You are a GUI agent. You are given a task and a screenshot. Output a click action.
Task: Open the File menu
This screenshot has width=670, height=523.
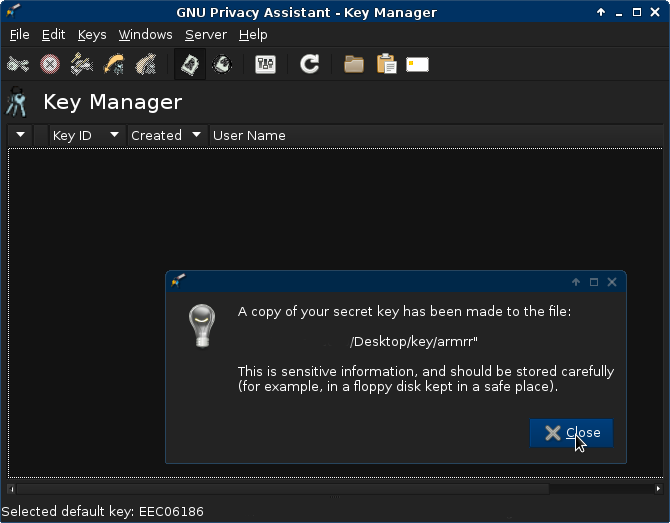pyautogui.click(x=20, y=35)
